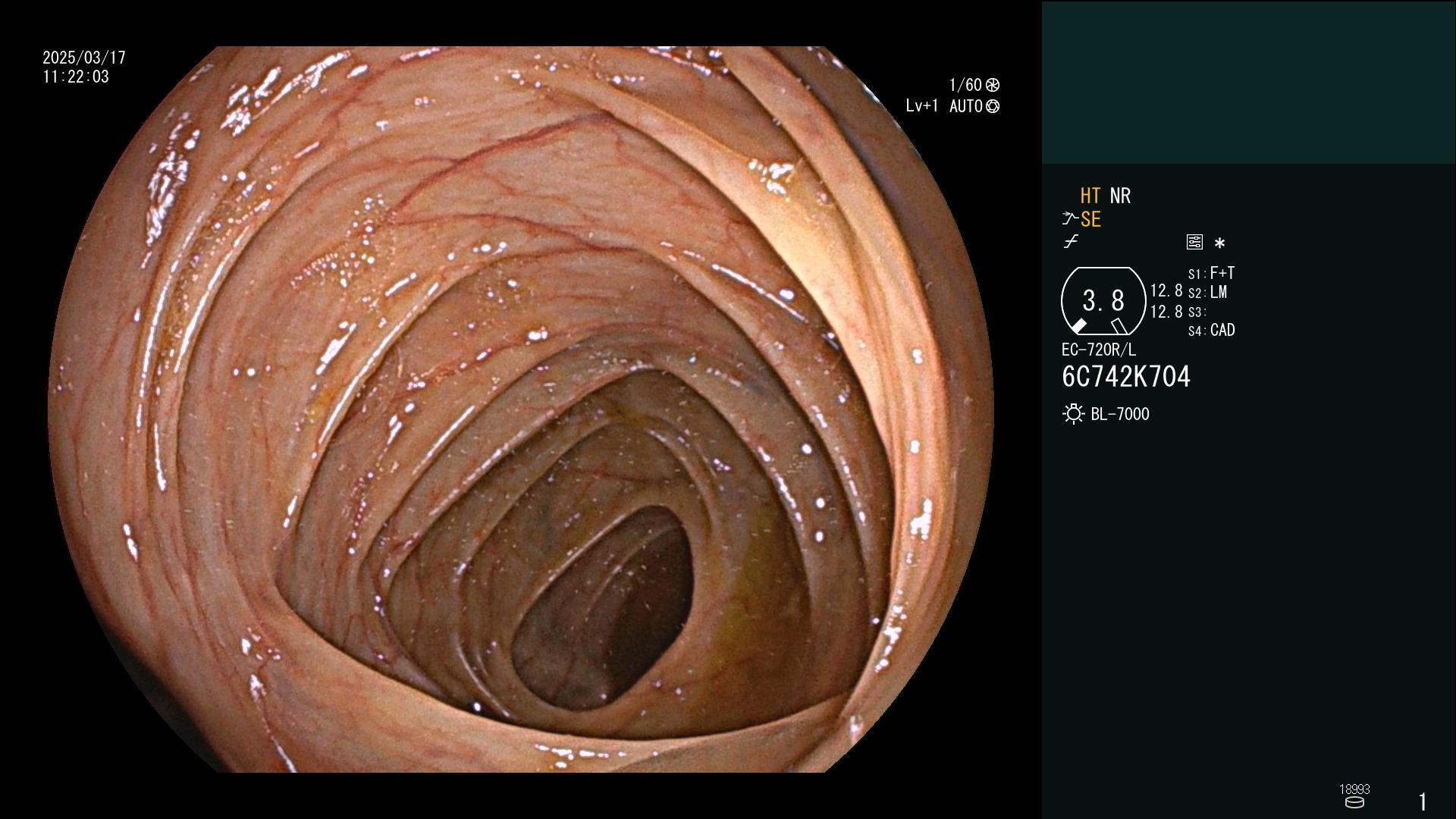Click the NR noise reduction indicator

click(1120, 196)
